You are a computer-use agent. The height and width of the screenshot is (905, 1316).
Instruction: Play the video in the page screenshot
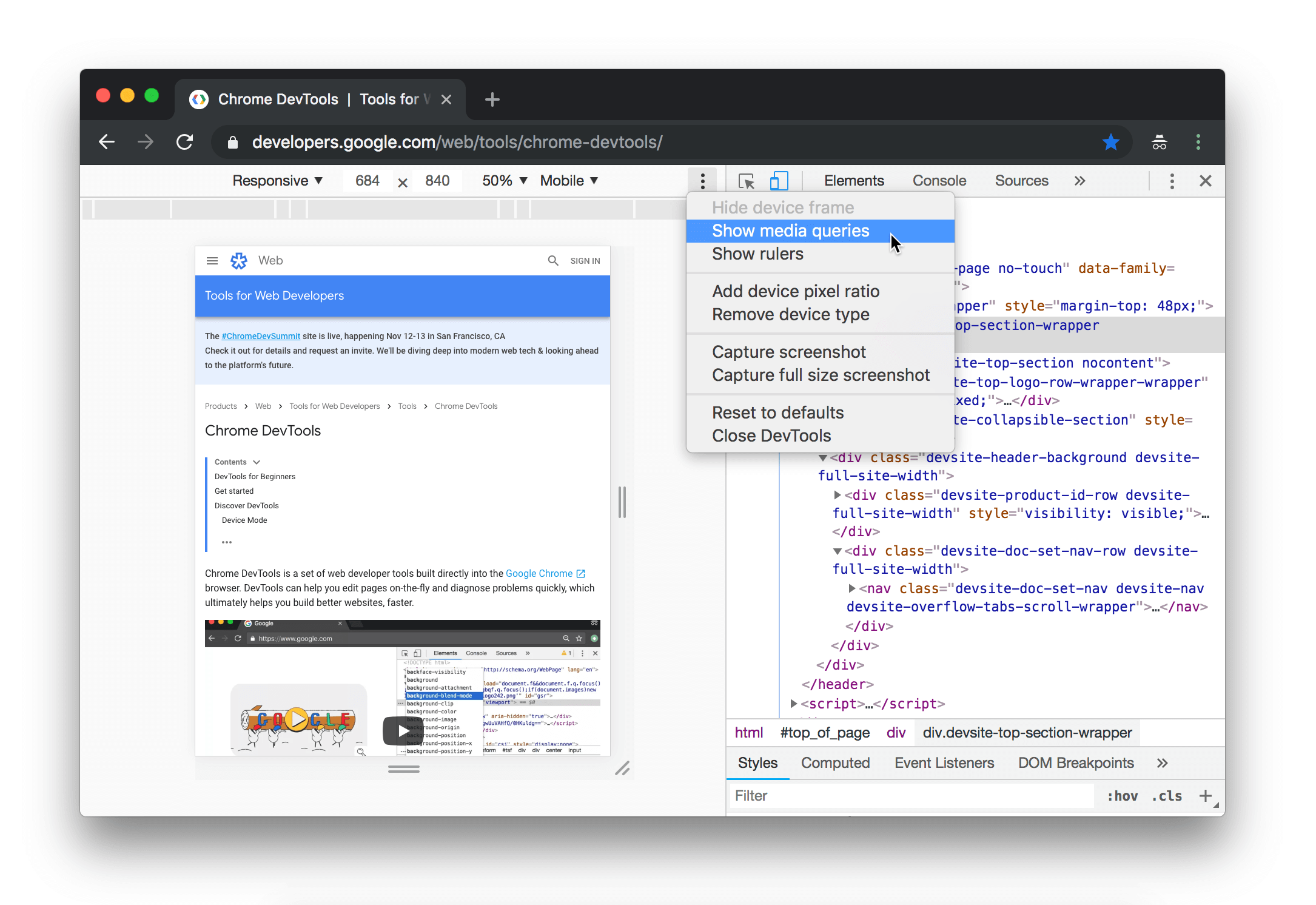pos(403,732)
